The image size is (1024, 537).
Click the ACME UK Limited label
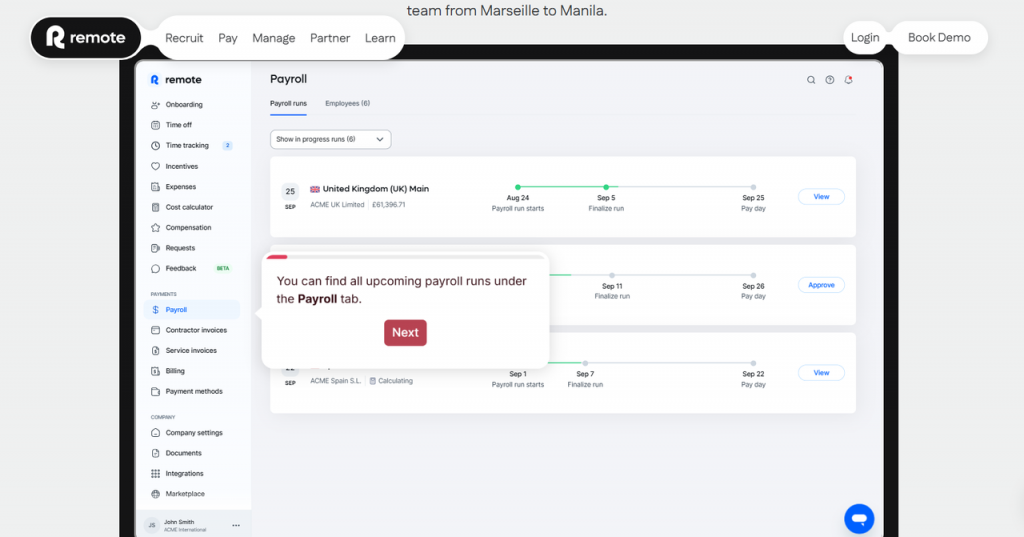[337, 204]
